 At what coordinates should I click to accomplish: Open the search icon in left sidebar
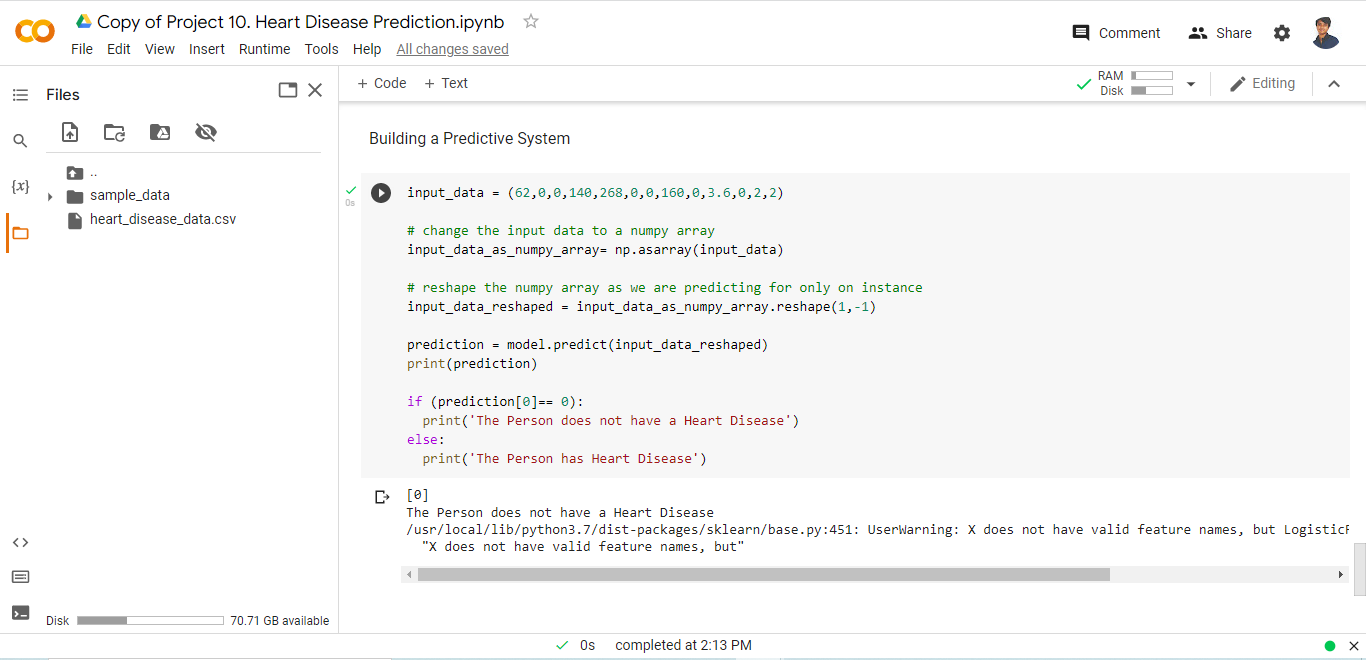[20, 141]
